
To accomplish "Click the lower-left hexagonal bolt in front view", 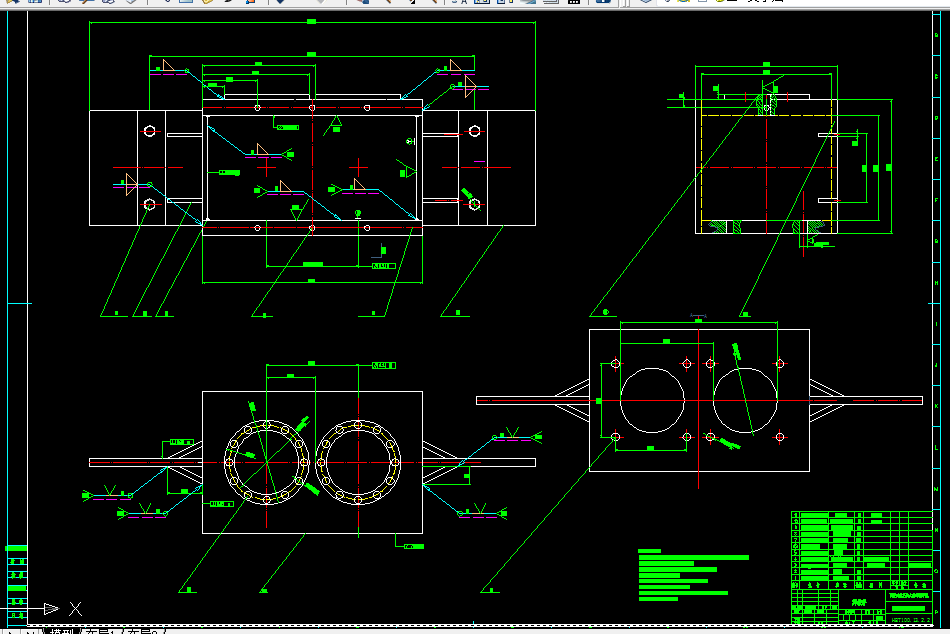I will coord(149,205).
